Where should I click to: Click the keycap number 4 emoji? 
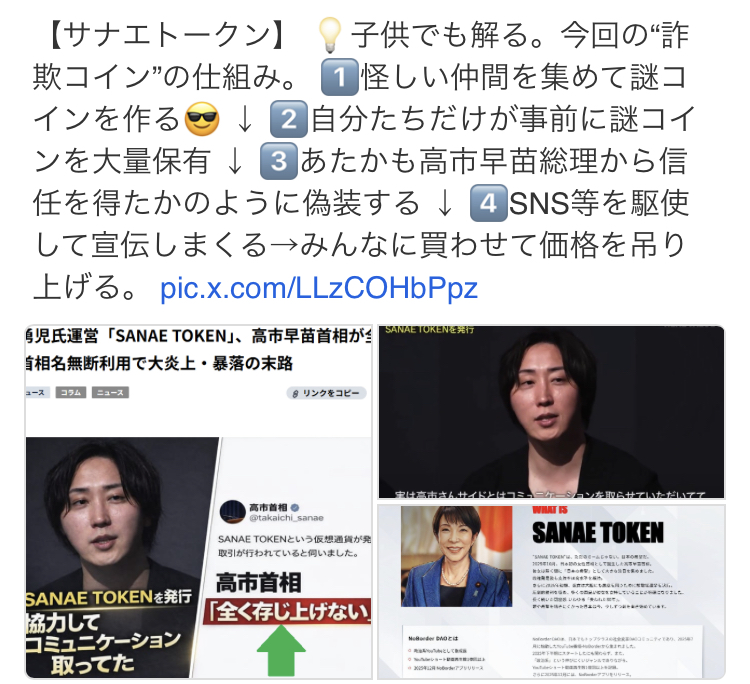488,203
